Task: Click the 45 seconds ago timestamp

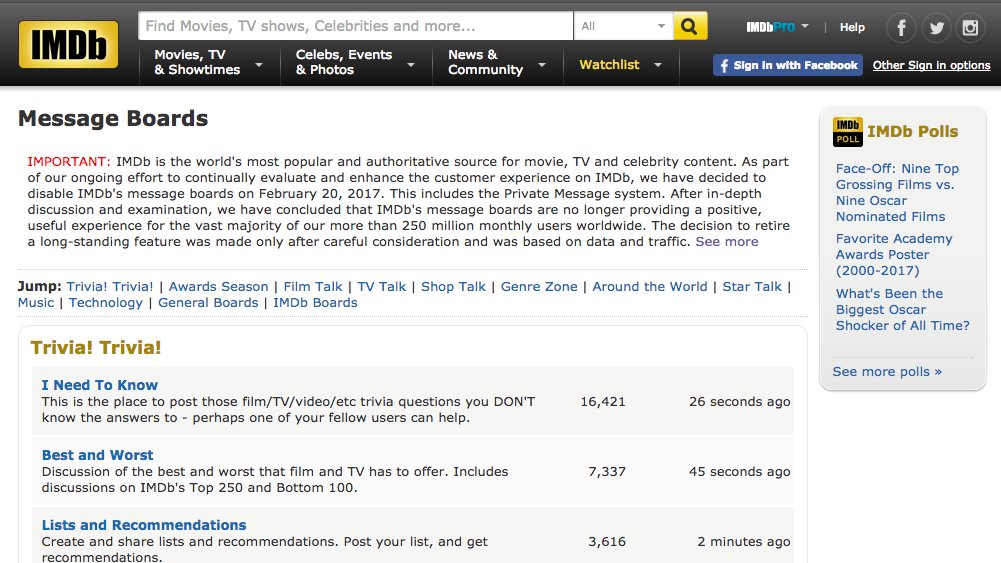Action: (739, 472)
